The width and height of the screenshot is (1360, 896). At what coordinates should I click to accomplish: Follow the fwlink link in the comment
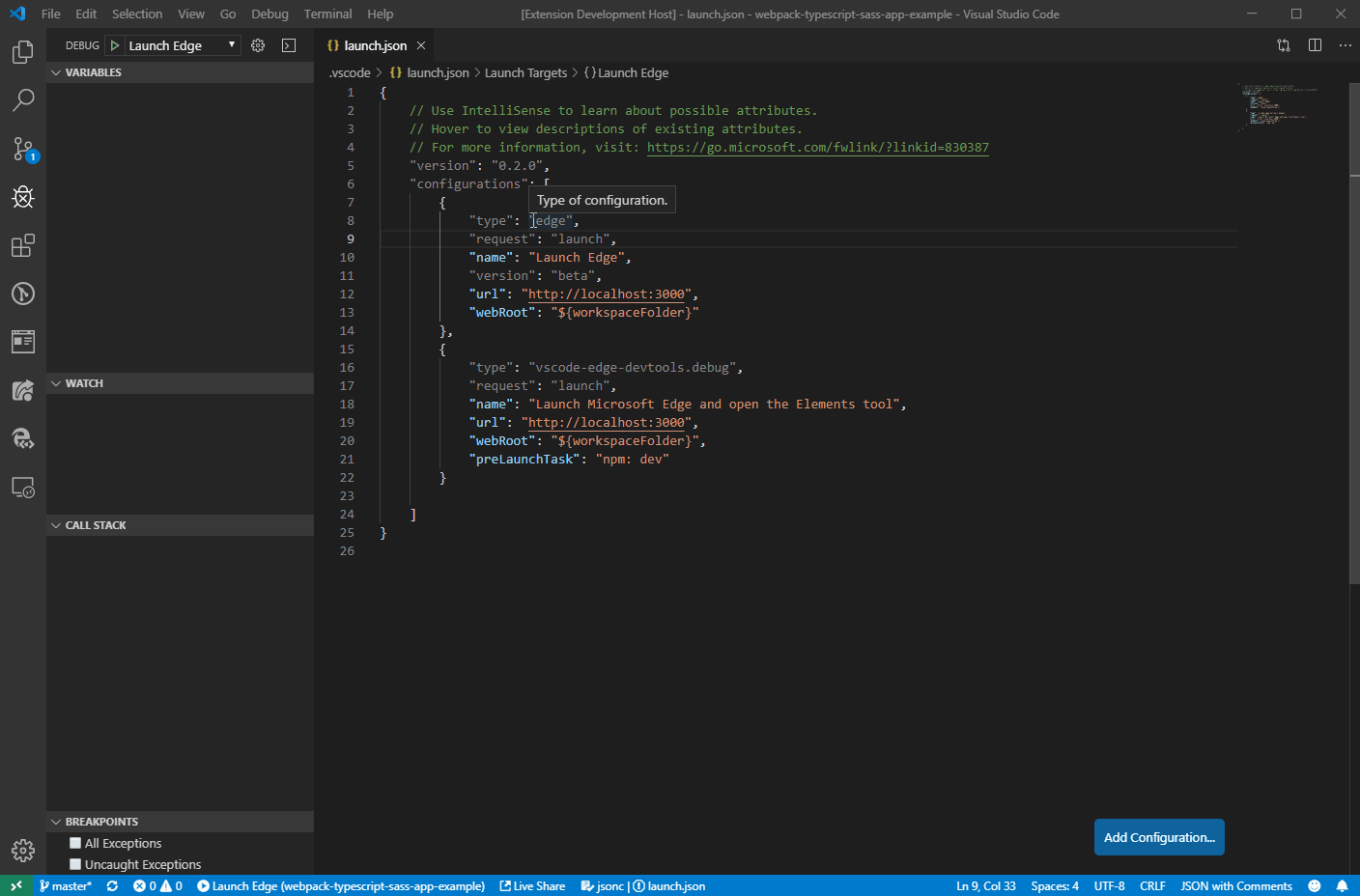[x=817, y=147]
